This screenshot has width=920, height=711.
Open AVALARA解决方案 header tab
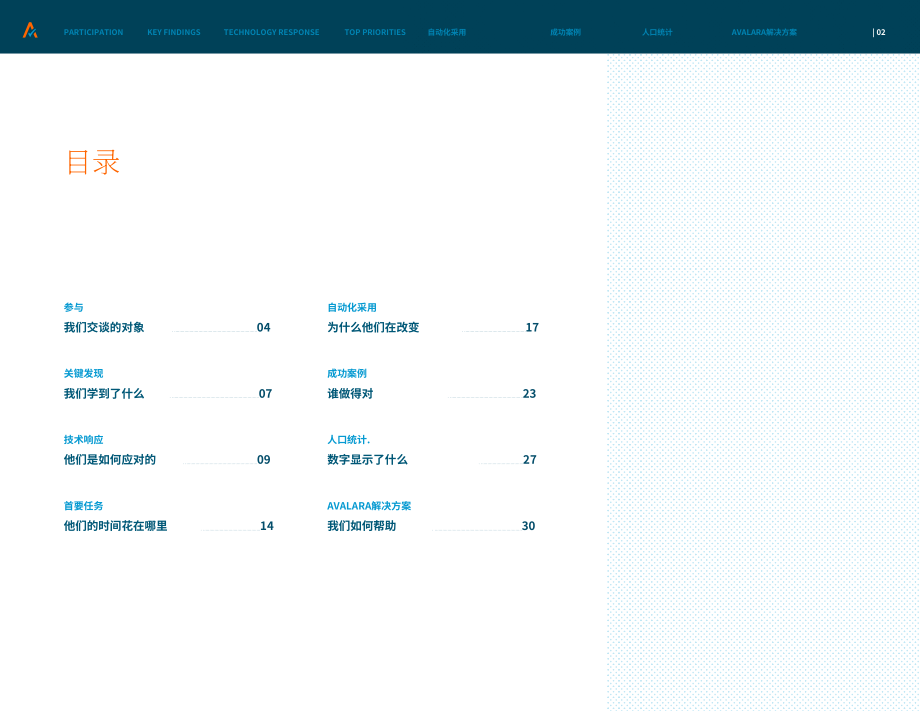pos(764,32)
